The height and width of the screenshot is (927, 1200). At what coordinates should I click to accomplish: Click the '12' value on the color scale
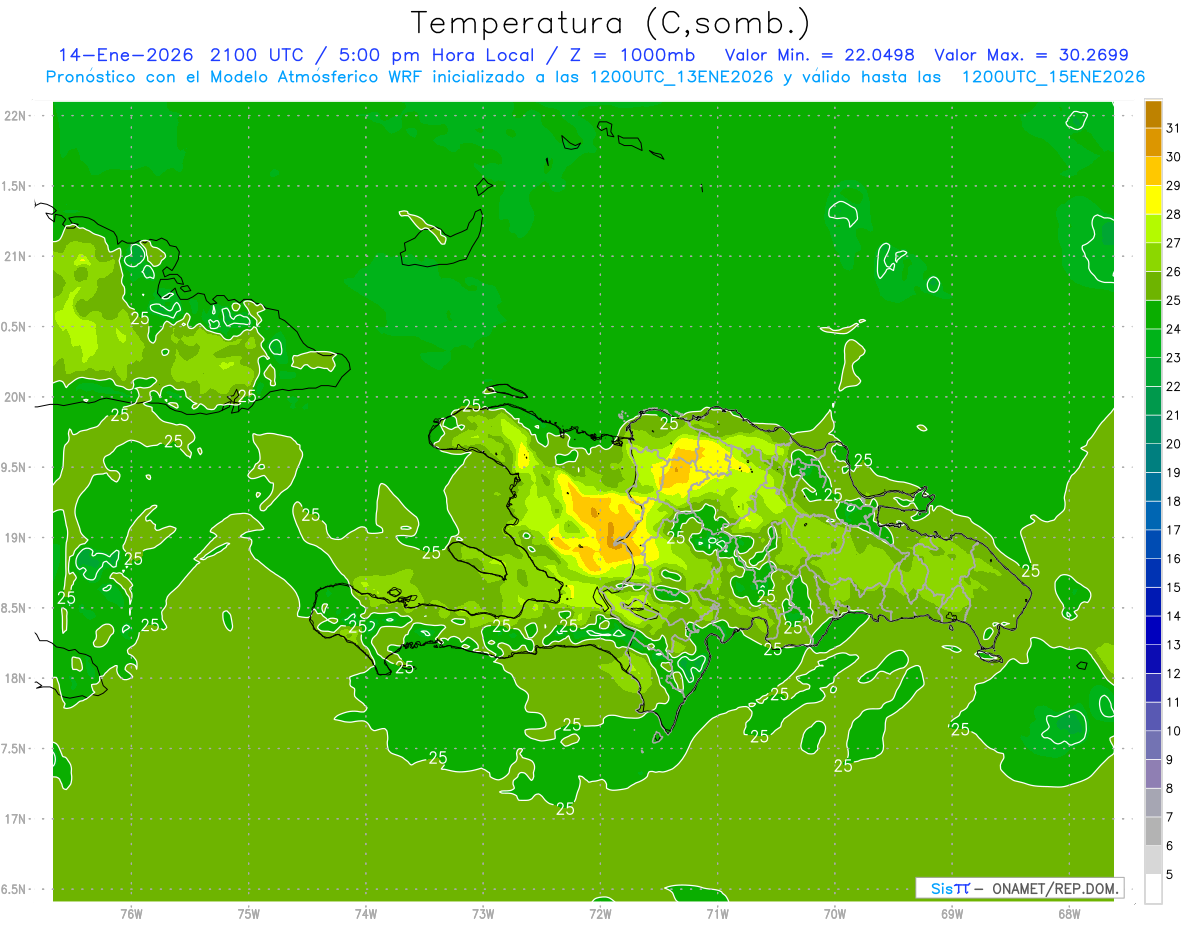pyautogui.click(x=1174, y=673)
